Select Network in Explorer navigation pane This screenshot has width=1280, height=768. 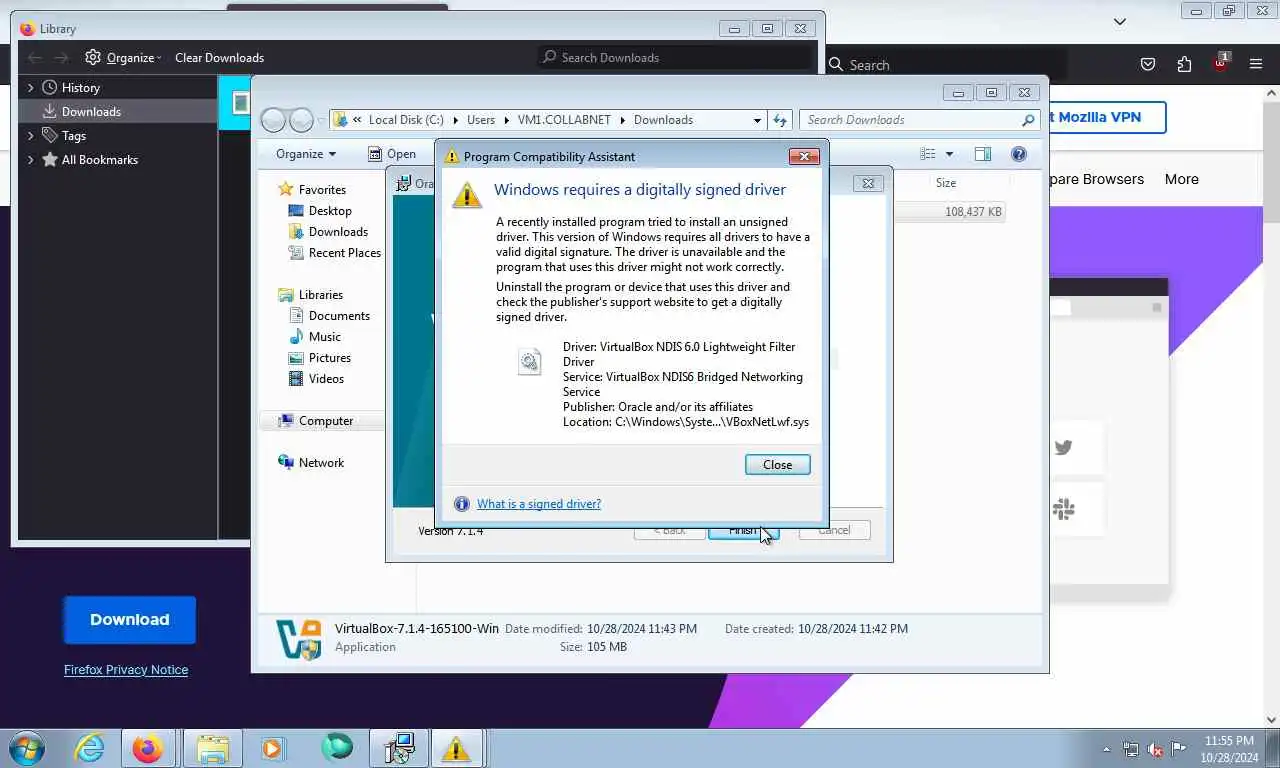(x=321, y=463)
